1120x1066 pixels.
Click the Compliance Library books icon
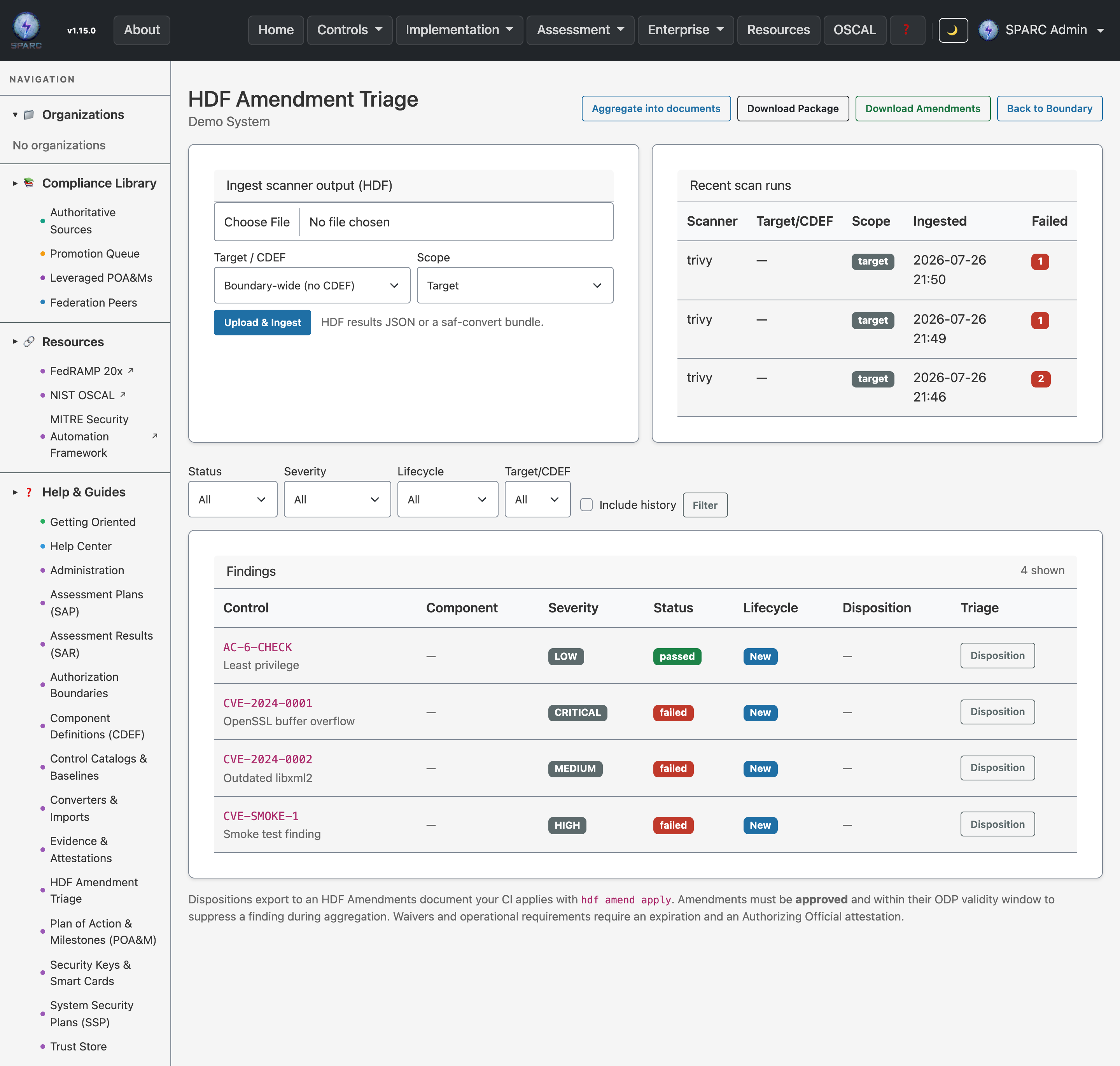[29, 183]
